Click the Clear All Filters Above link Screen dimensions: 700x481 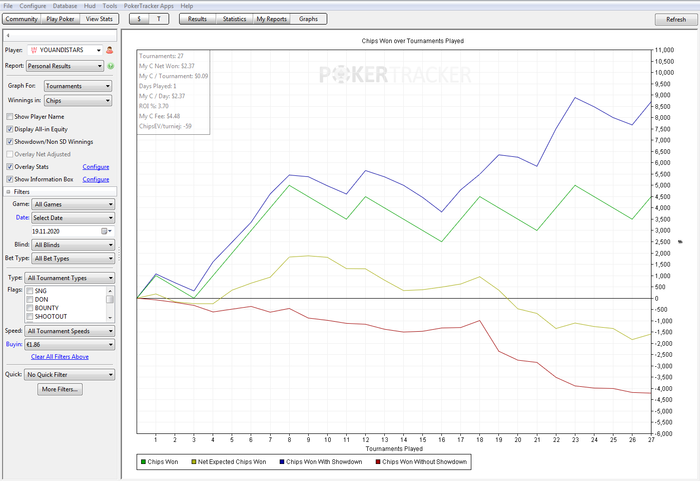tap(59, 356)
